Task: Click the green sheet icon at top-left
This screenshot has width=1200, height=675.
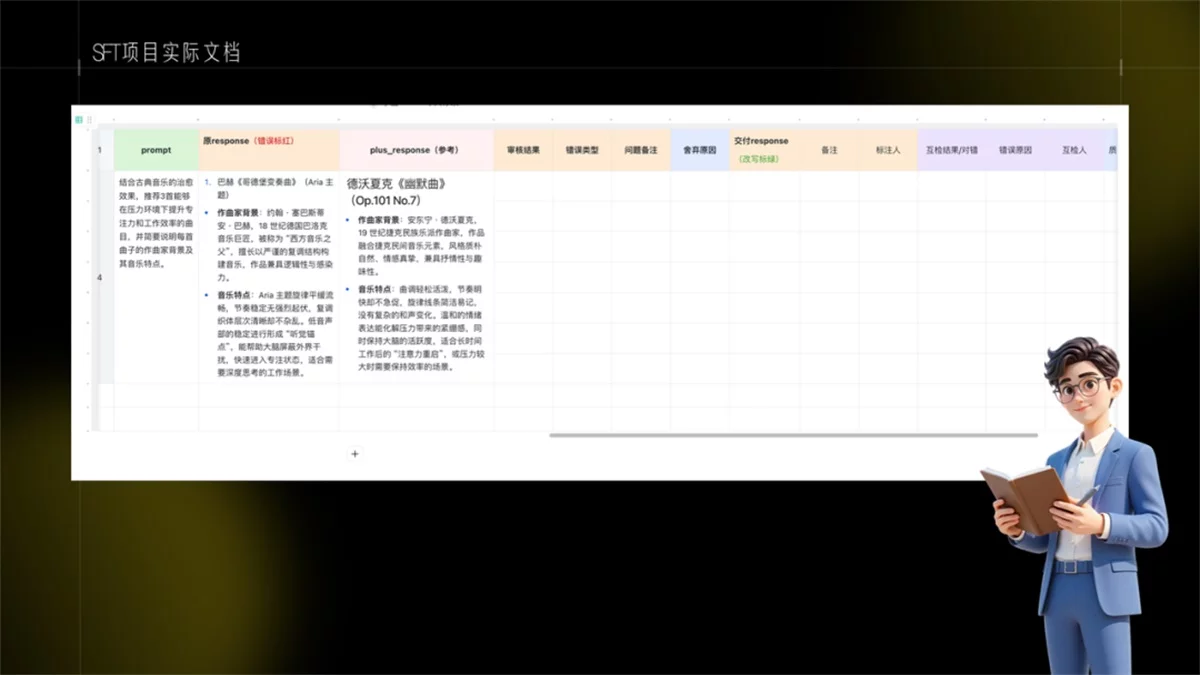Action: coord(78,119)
